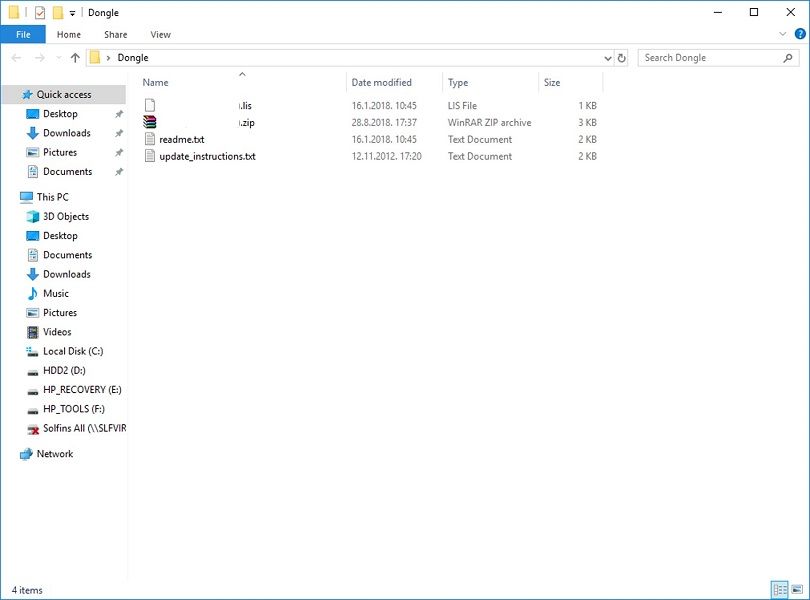Image resolution: width=810 pixels, height=600 pixels.
Task: Switch to the View ribbon tab
Action: [160, 34]
